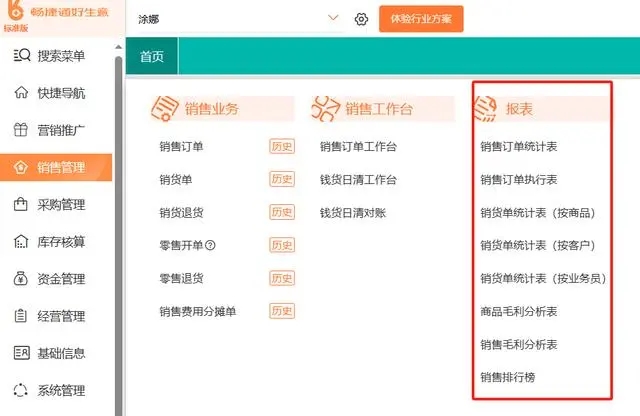Open the 销售排行榜 report

[508, 377]
